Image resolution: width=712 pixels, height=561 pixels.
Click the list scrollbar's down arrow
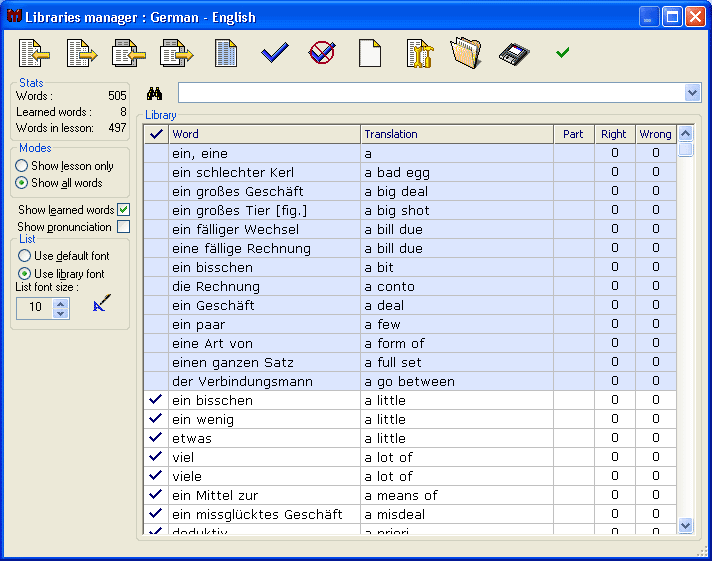(x=685, y=524)
